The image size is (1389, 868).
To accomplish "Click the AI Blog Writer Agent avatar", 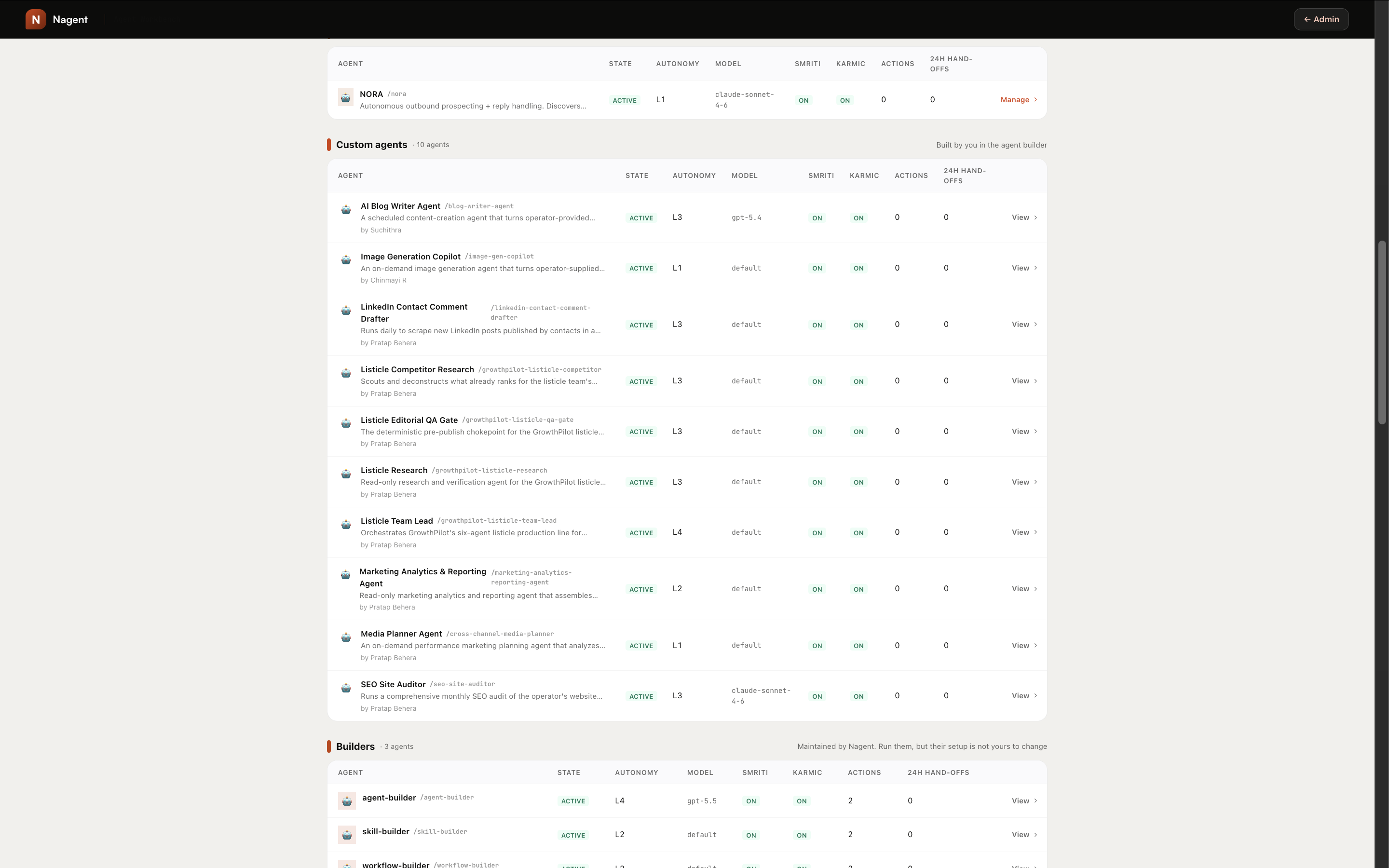I will click(346, 210).
